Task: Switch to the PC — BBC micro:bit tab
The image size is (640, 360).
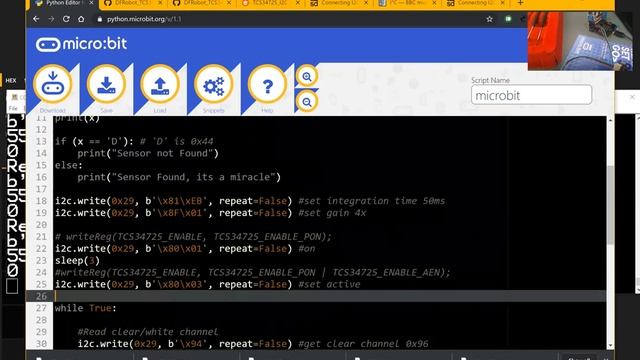Action: [407, 3]
